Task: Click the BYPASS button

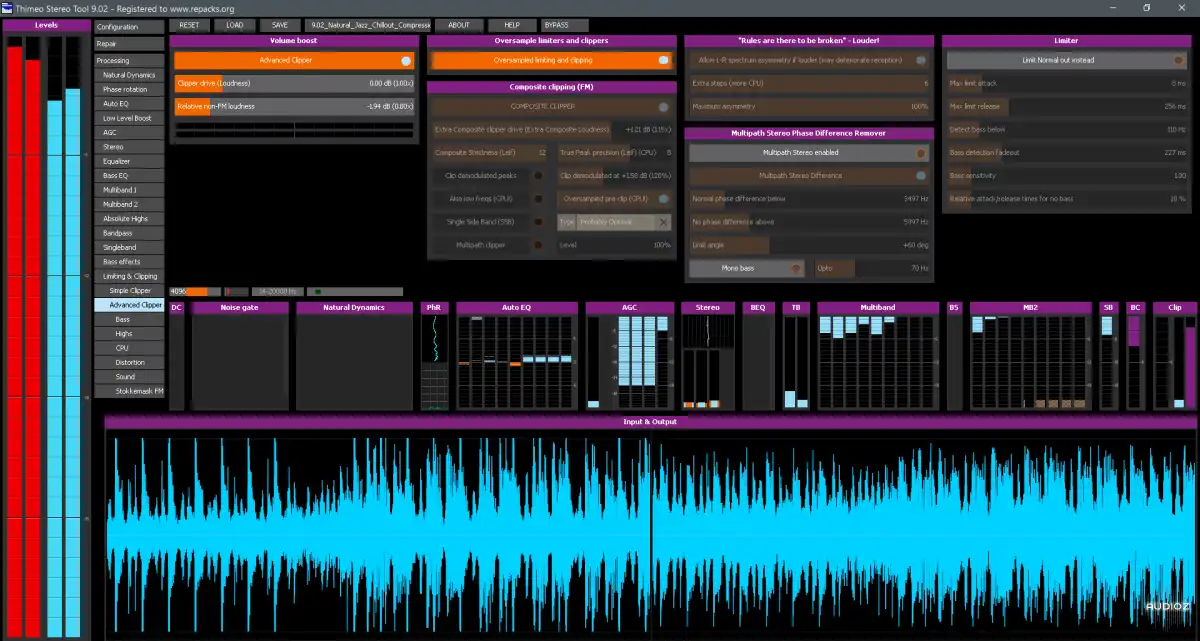Action: [564, 25]
